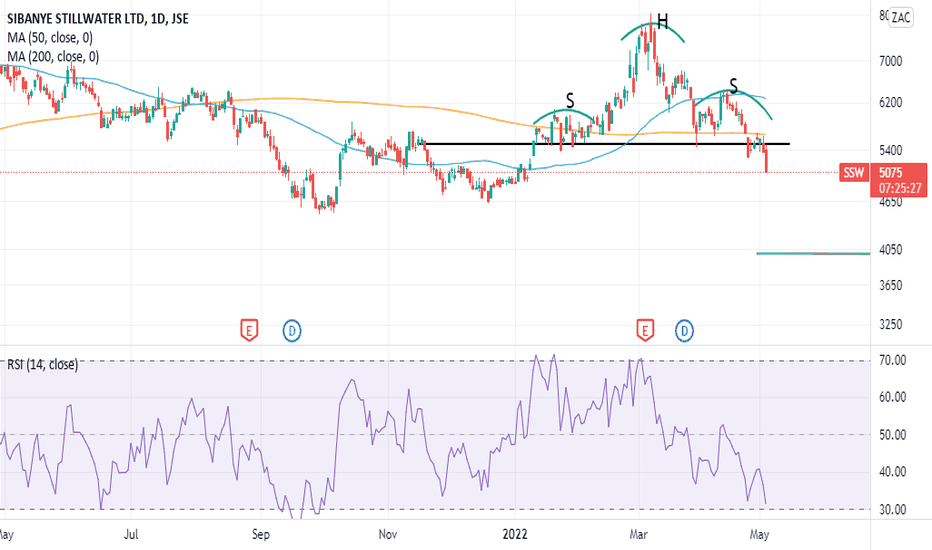Screen dimensions: 932x550
Task: Click the 7000 price axis label
Action: [x=890, y=61]
